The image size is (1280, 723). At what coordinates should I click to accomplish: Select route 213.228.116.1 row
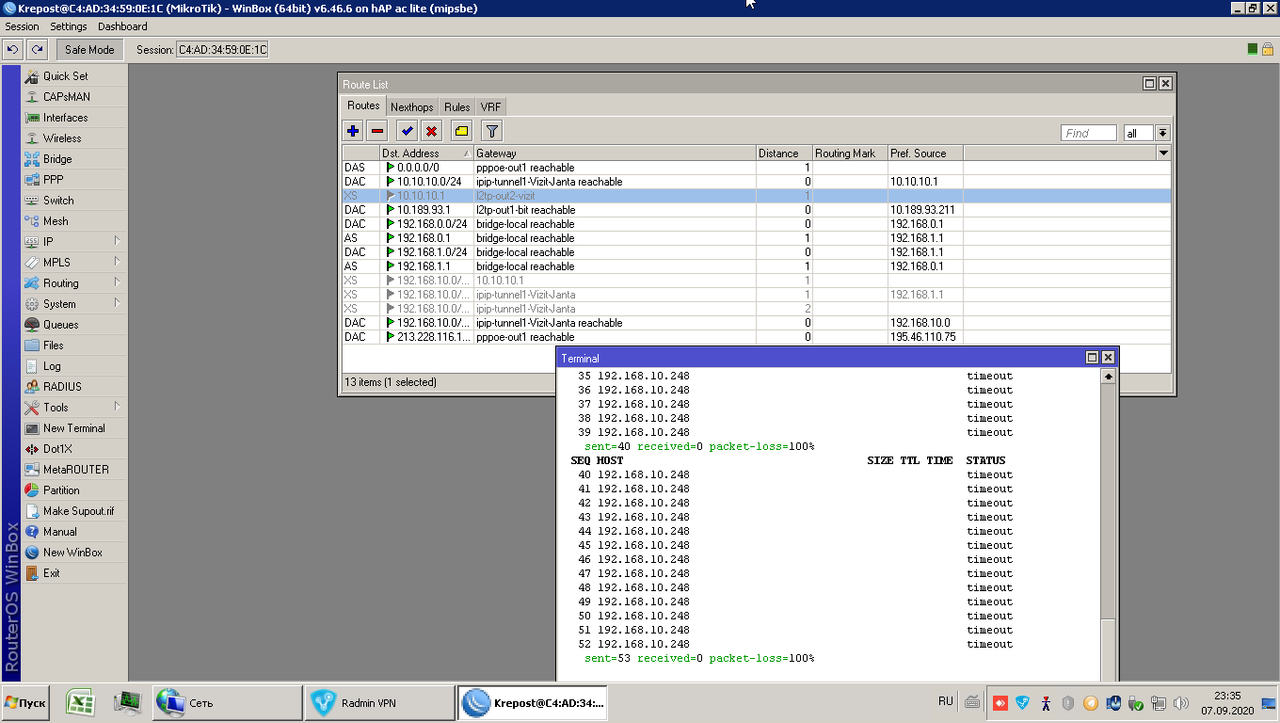point(756,337)
